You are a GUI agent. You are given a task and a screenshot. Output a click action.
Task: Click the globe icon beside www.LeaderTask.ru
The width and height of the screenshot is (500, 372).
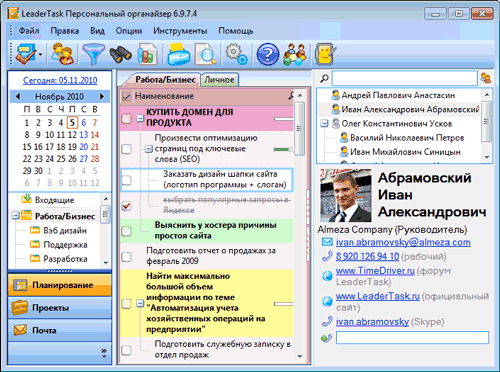(x=327, y=301)
